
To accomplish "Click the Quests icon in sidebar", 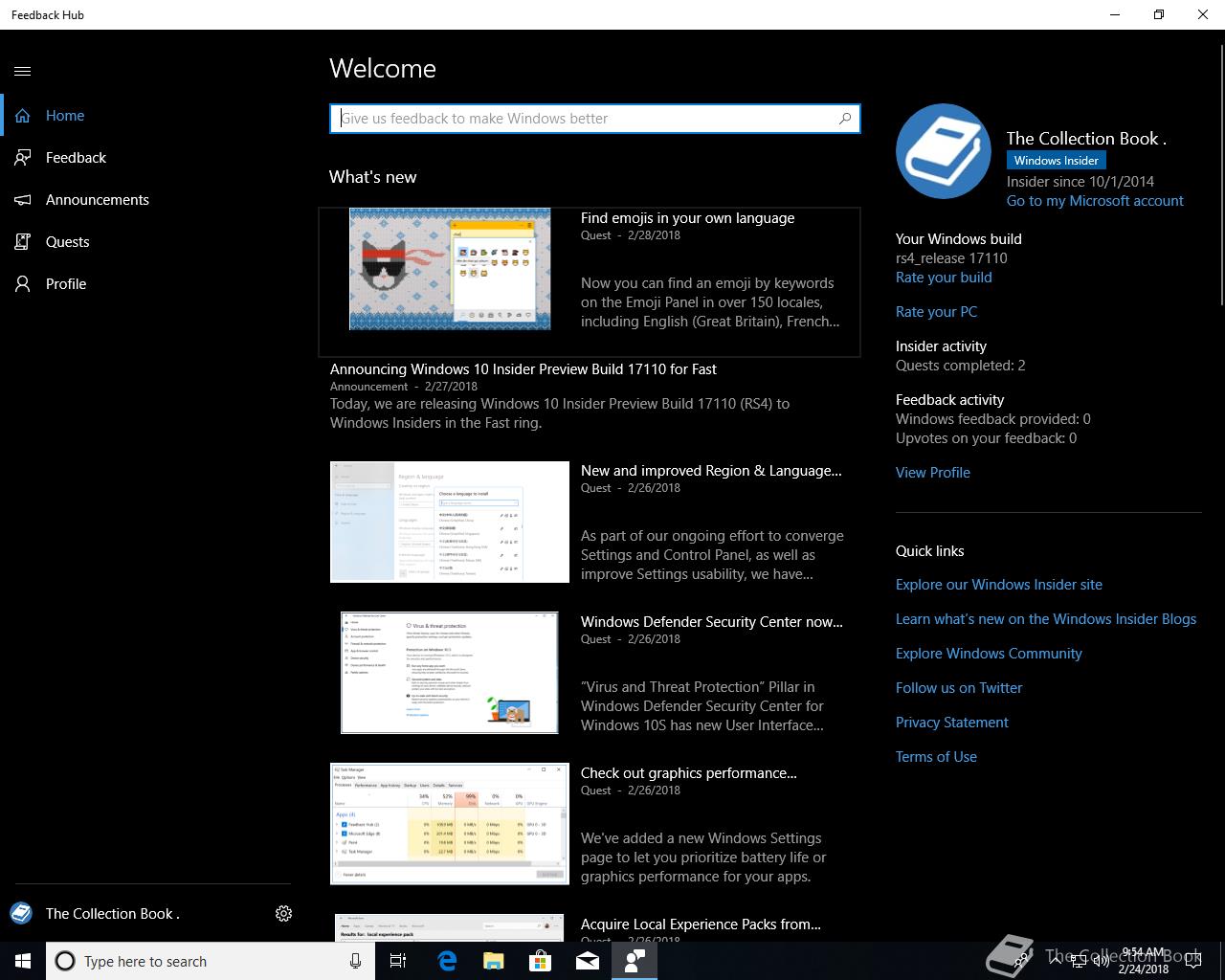I will coord(23,242).
